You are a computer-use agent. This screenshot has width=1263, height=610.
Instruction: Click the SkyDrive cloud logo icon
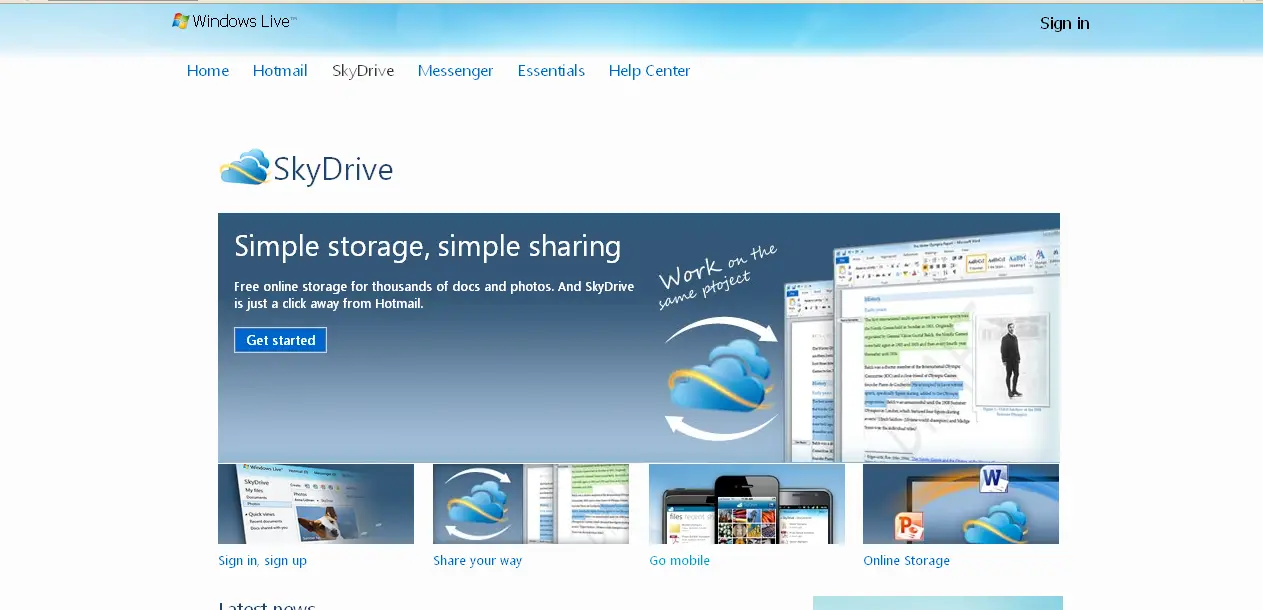[245, 168]
